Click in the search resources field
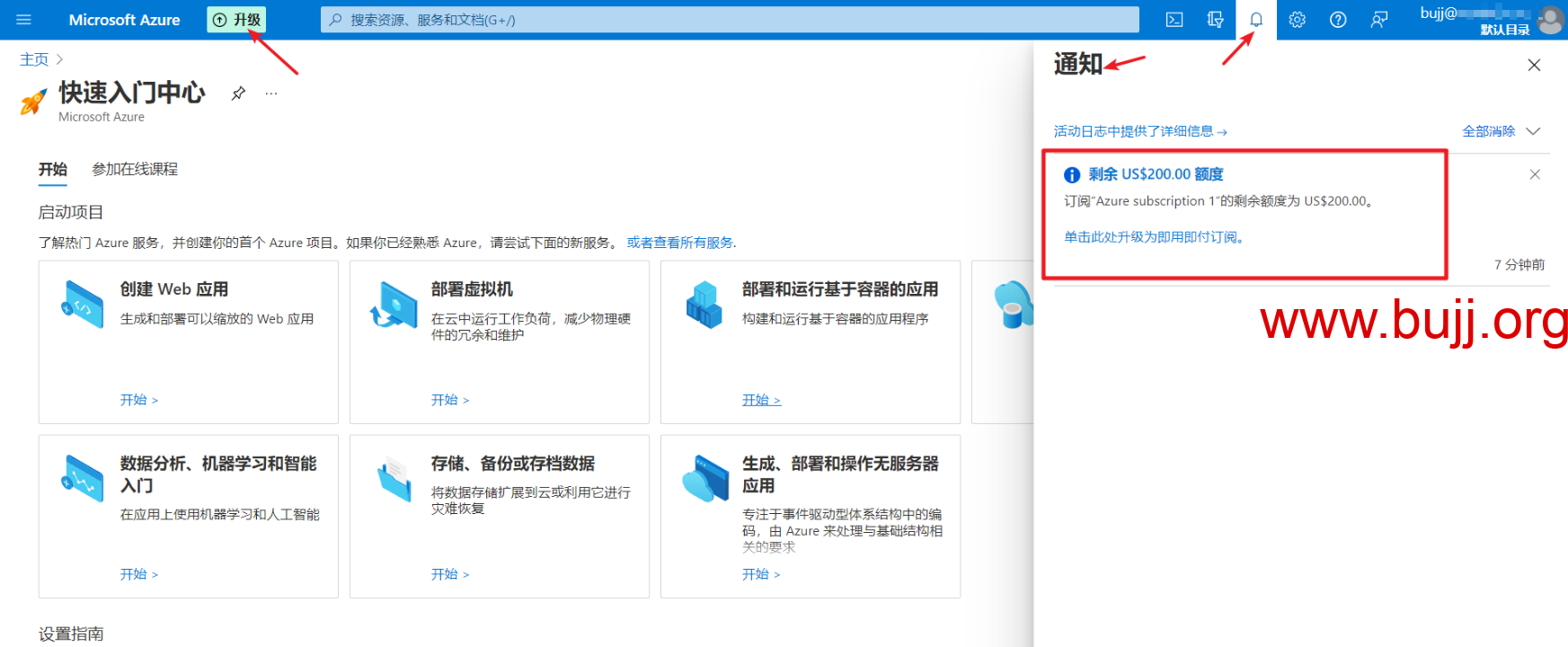 tap(730, 20)
